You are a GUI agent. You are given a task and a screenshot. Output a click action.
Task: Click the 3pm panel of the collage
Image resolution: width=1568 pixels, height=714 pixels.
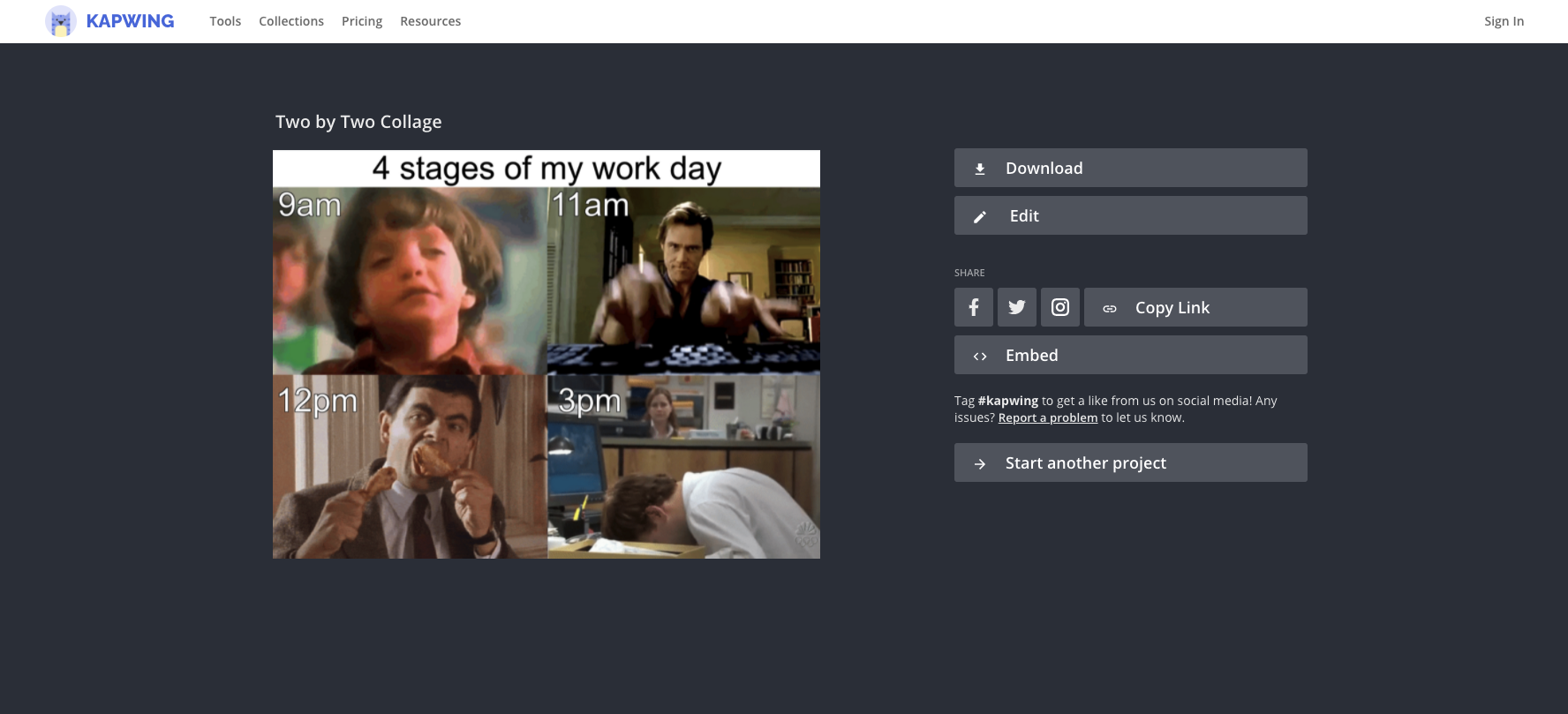coord(683,466)
